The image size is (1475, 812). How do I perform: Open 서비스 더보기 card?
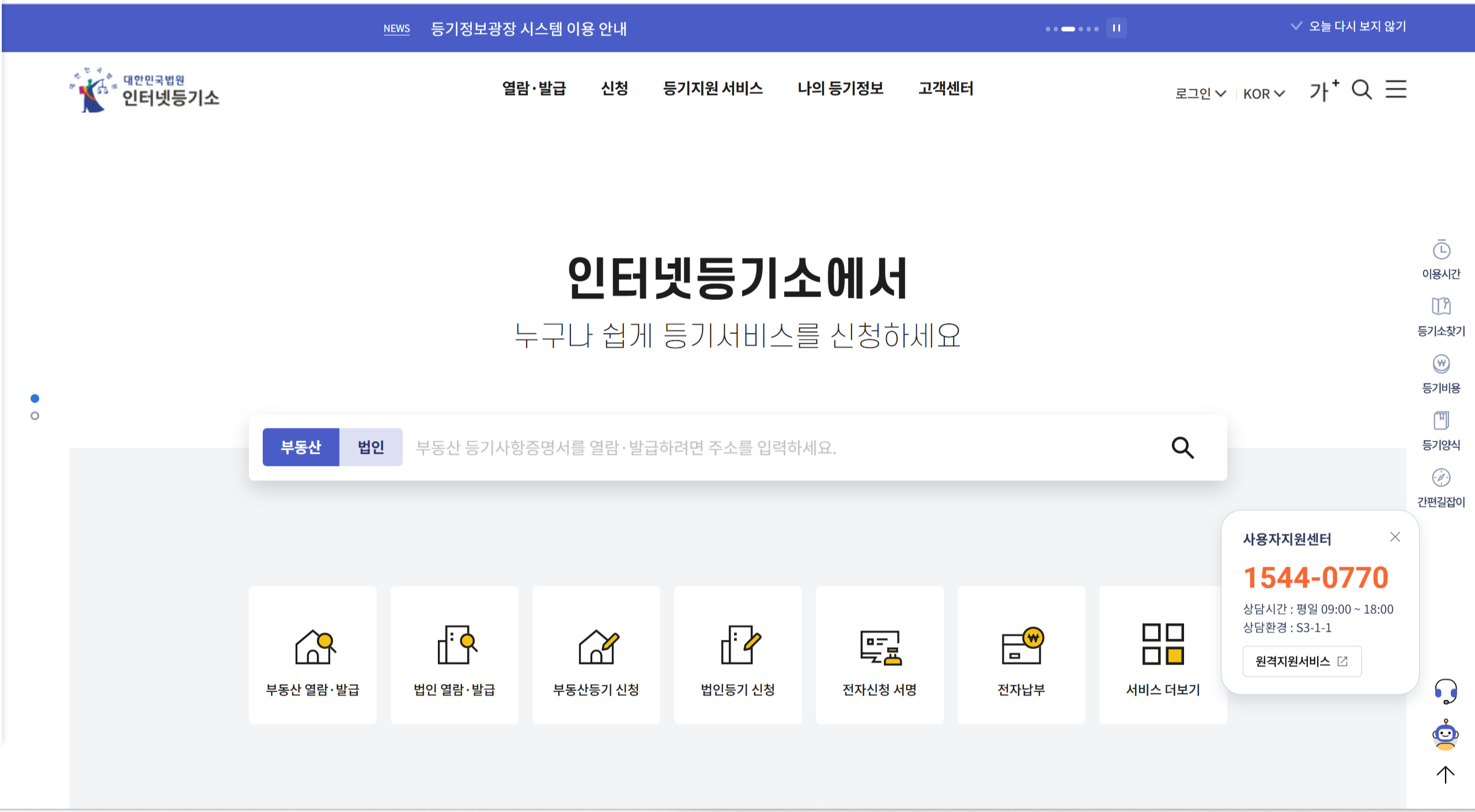pyautogui.click(x=1163, y=655)
